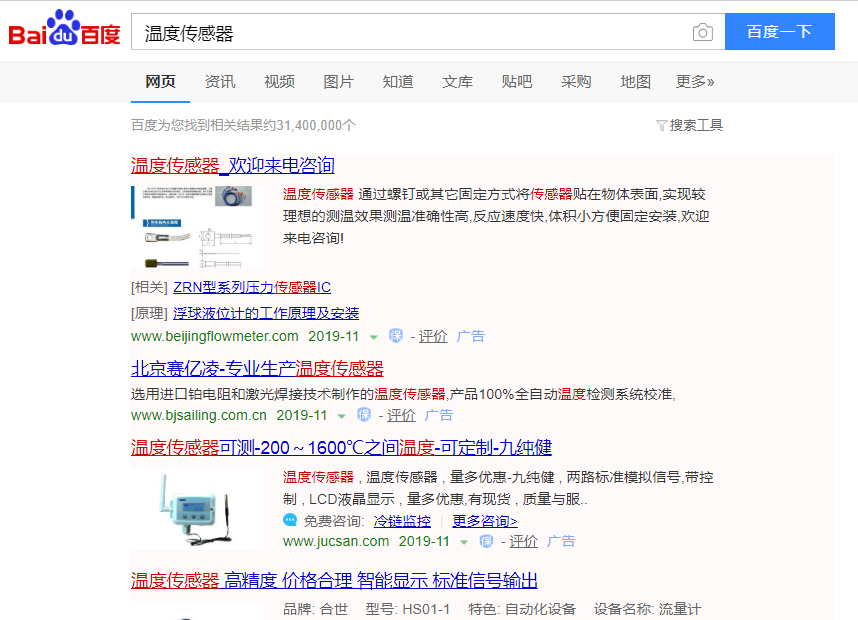Click the 百度一下 search button

[x=780, y=32]
